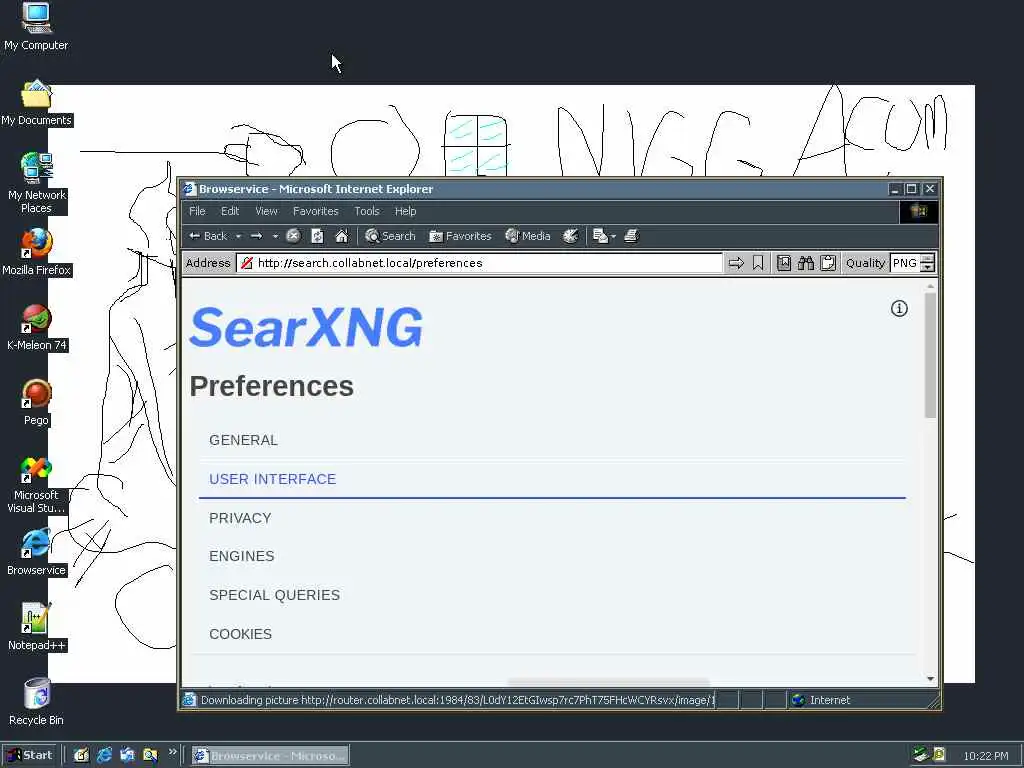Image resolution: width=1024 pixels, height=768 pixels.
Task: Select the K-Meleon 74 desktop shortcut
Action: coord(37,328)
